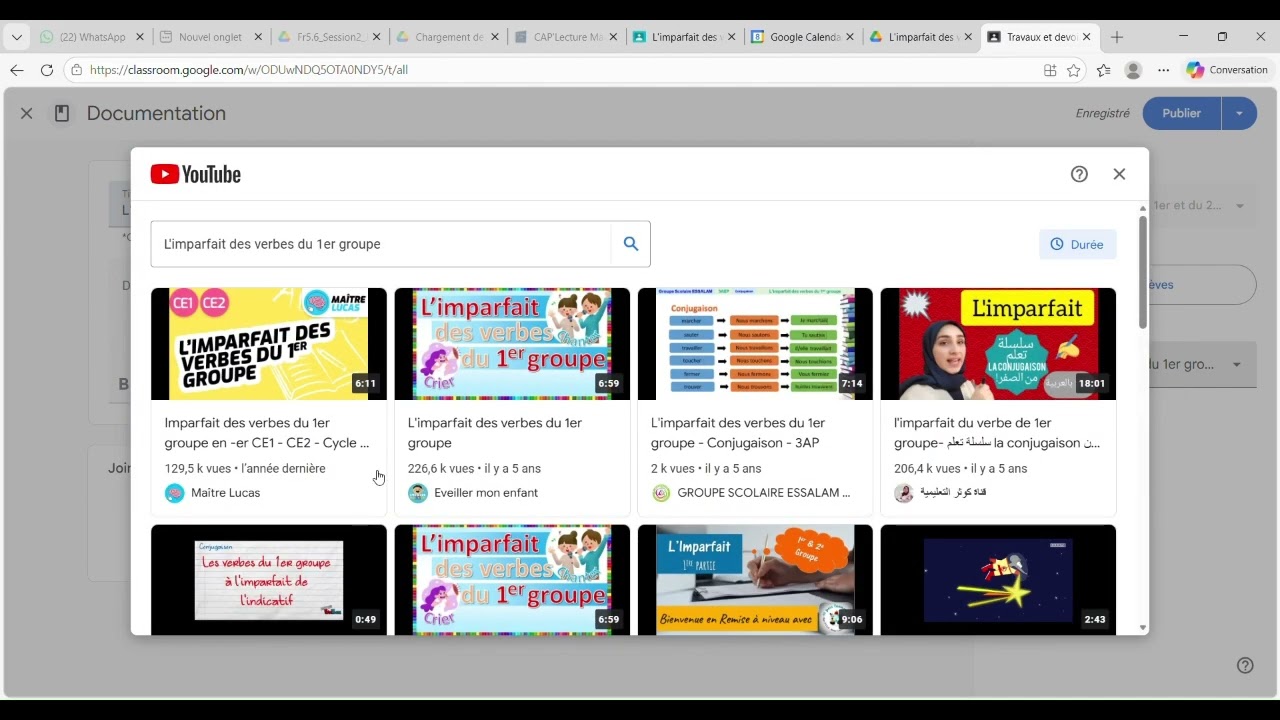The width and height of the screenshot is (1280, 720).
Task: Click "226,6 k vues • il y a 5 ans" text
Action: 474,468
